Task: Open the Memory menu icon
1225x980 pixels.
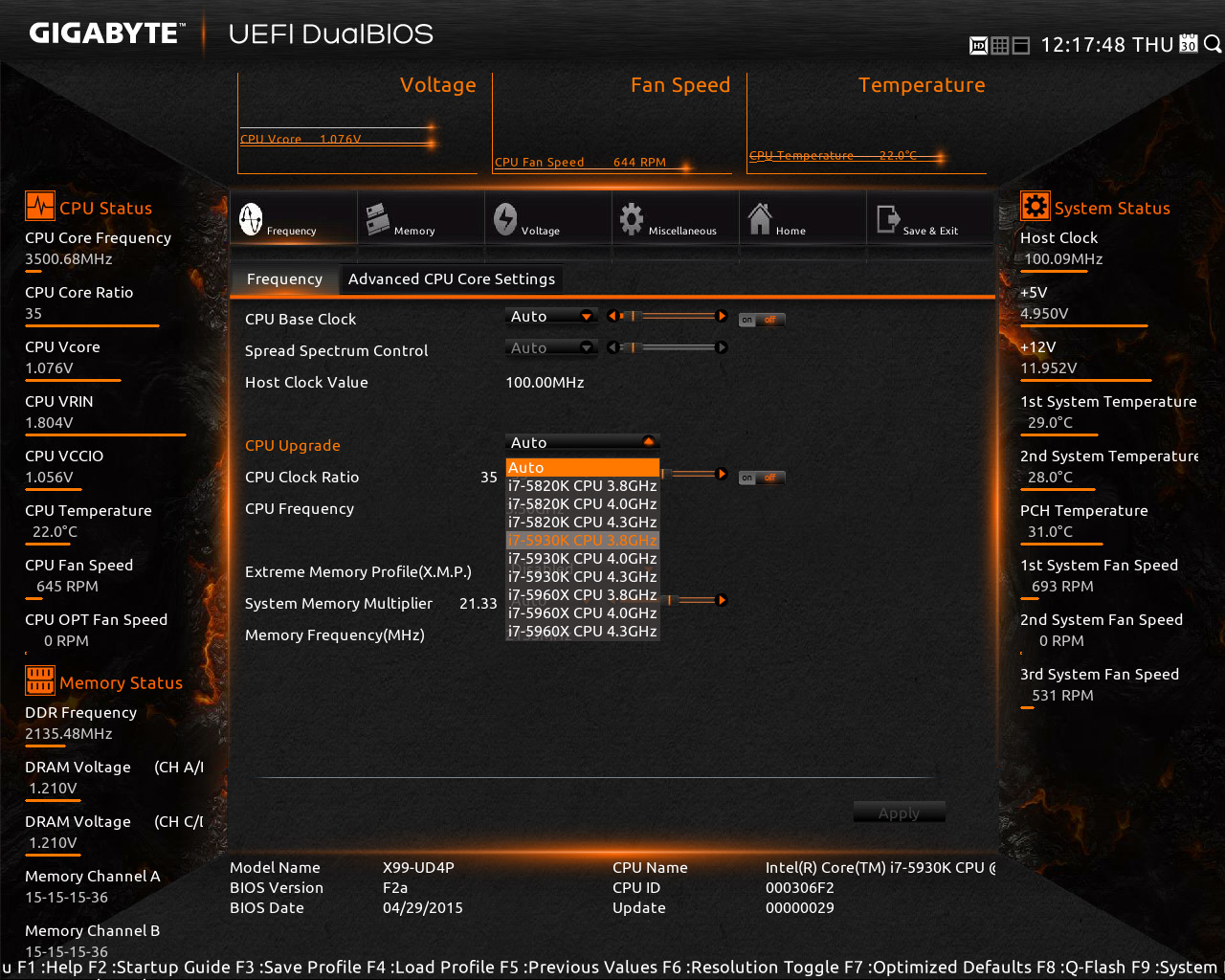Action: pyautogui.click(x=377, y=219)
